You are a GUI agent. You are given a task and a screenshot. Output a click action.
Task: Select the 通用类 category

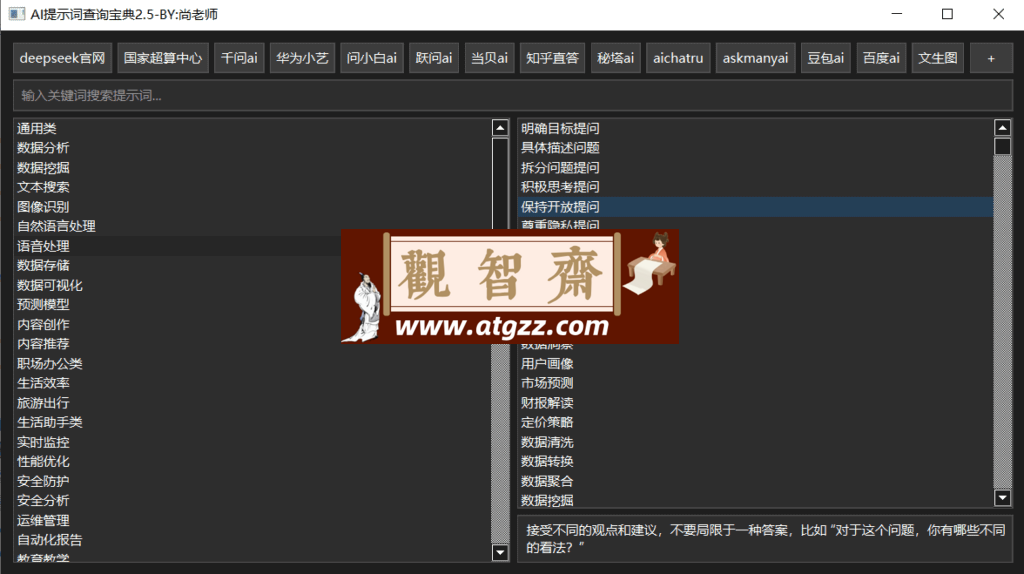(x=252, y=129)
